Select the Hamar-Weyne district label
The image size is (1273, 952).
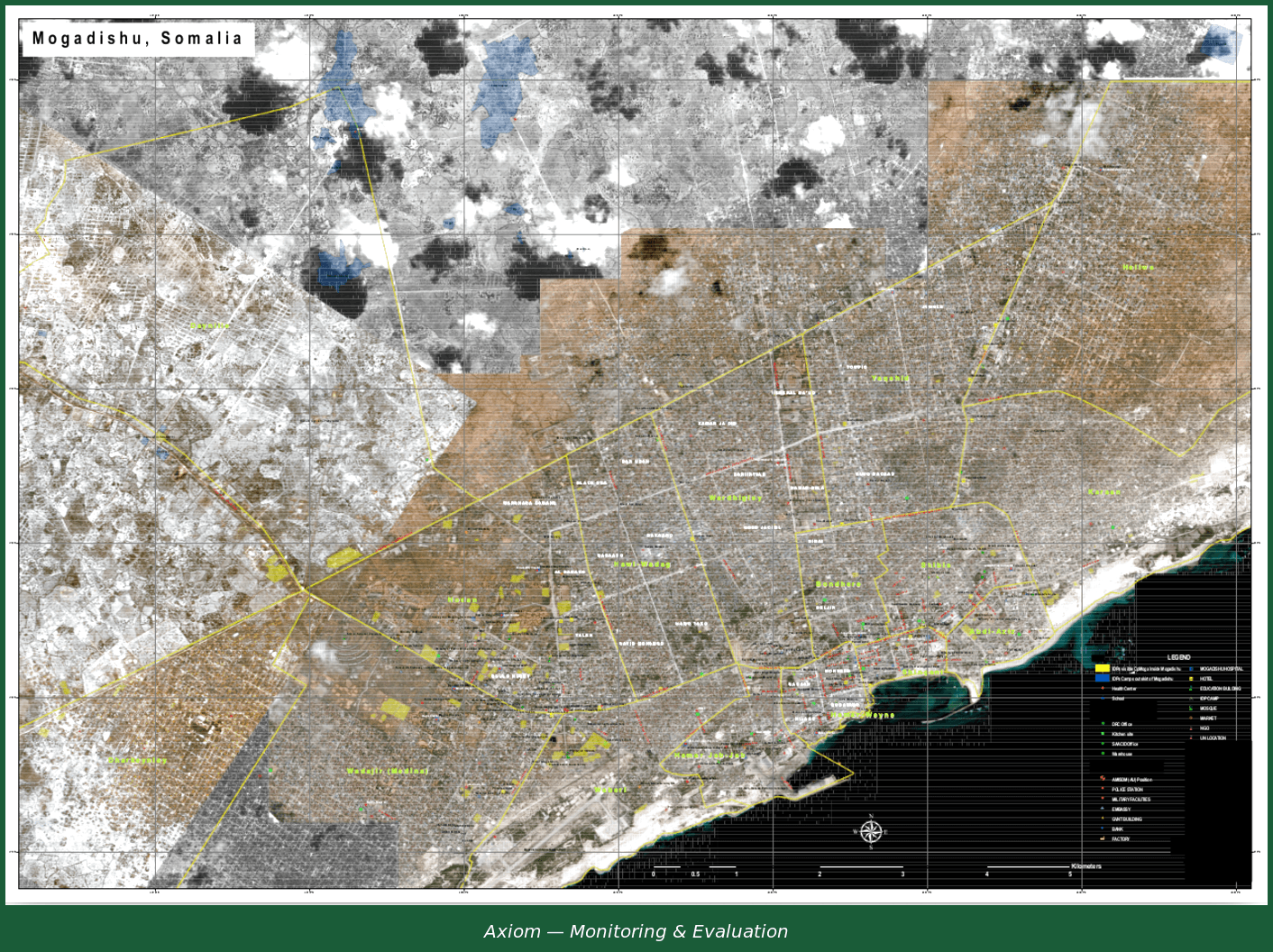point(864,715)
